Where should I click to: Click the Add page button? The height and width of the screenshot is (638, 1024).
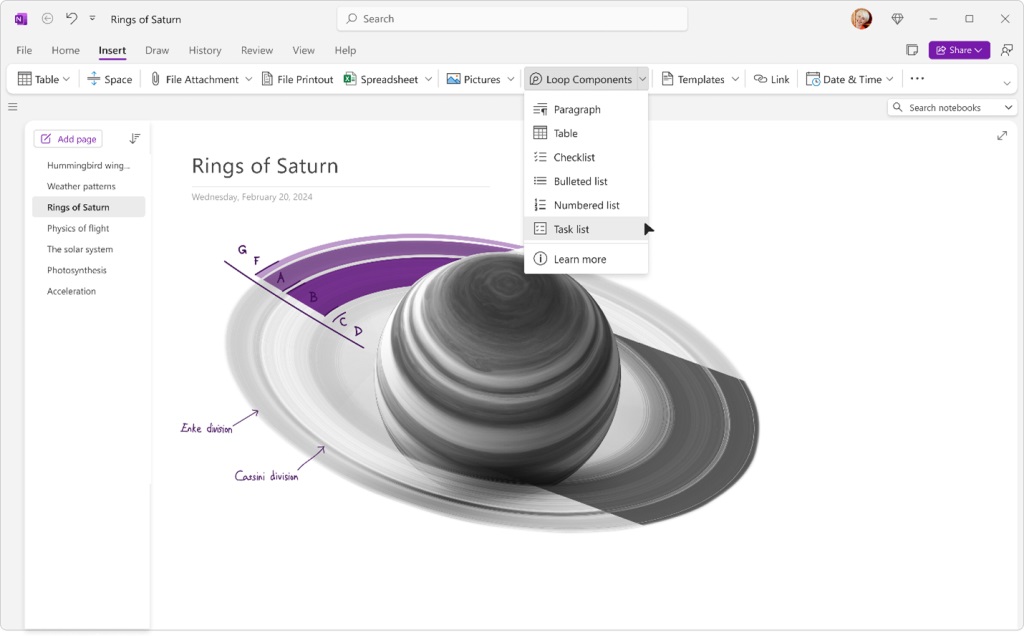point(68,139)
